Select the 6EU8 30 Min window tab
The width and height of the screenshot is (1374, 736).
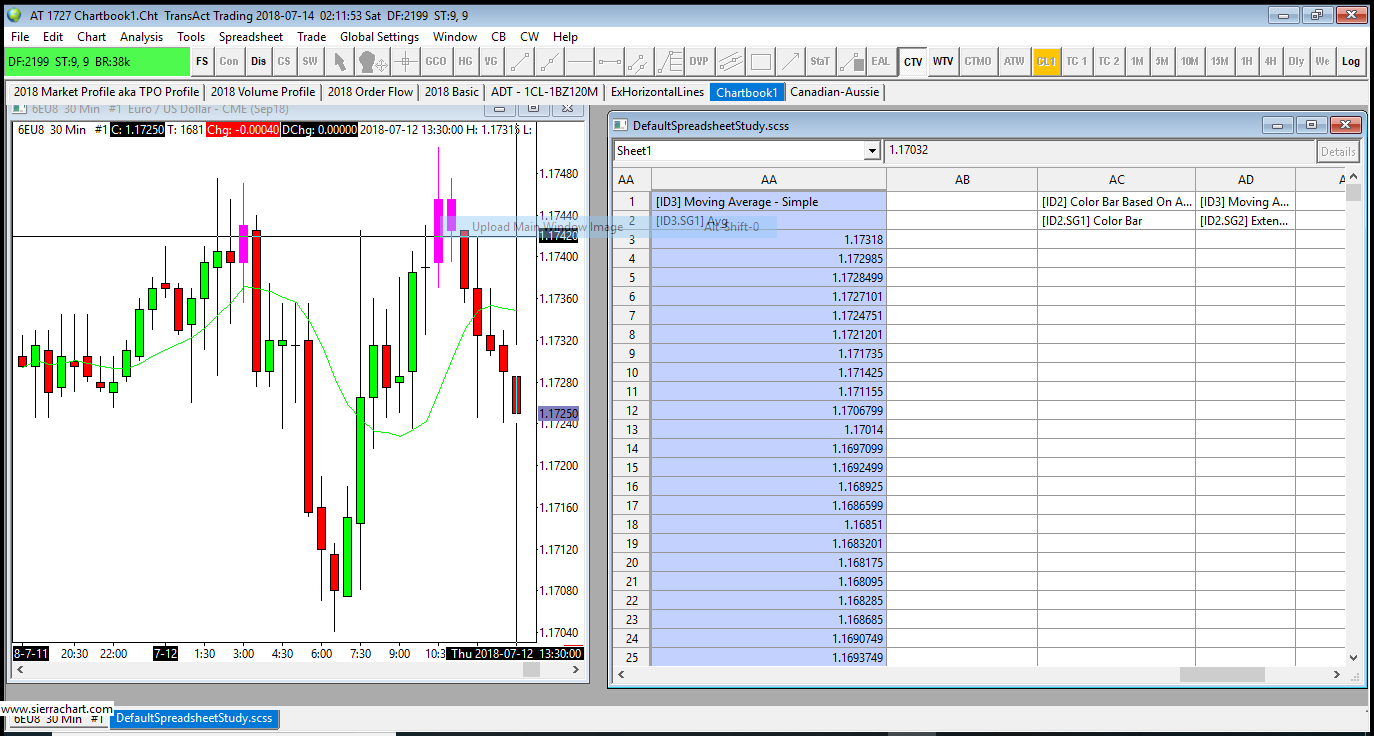59,719
